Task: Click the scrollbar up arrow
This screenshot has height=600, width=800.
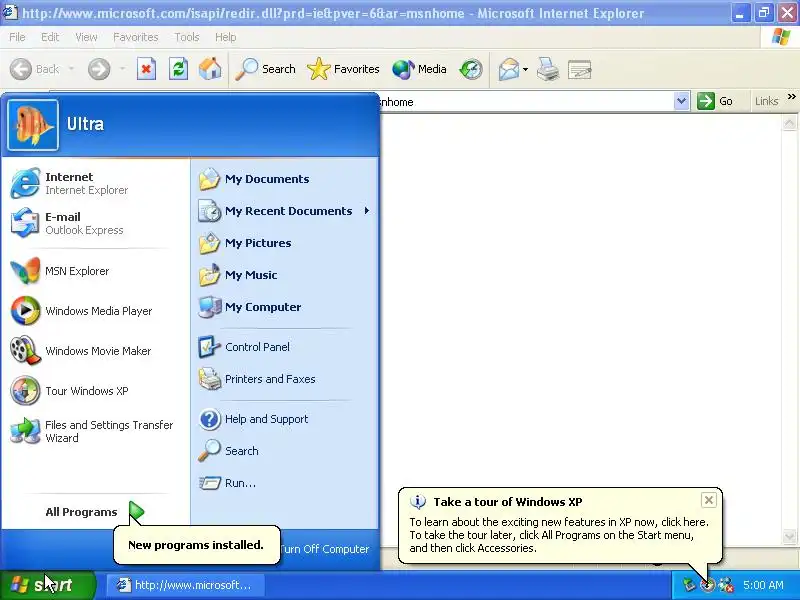Action: pyautogui.click(x=789, y=123)
